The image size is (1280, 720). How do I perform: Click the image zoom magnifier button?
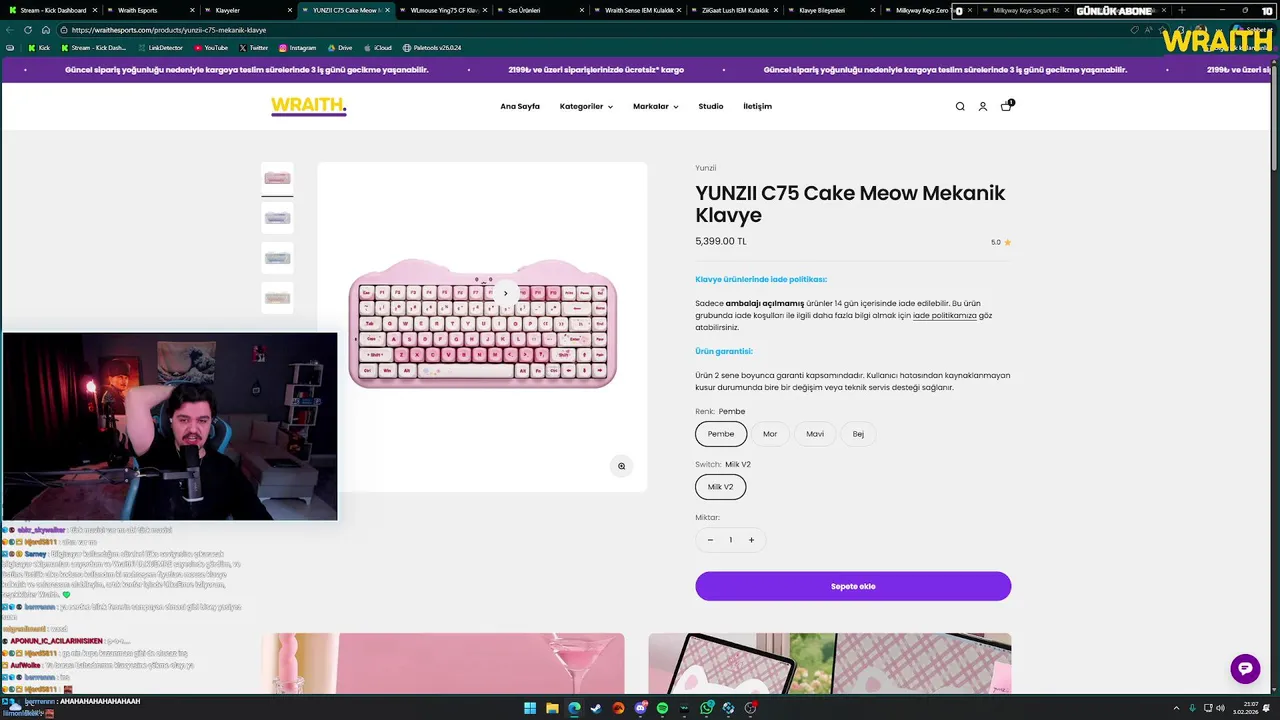click(621, 466)
